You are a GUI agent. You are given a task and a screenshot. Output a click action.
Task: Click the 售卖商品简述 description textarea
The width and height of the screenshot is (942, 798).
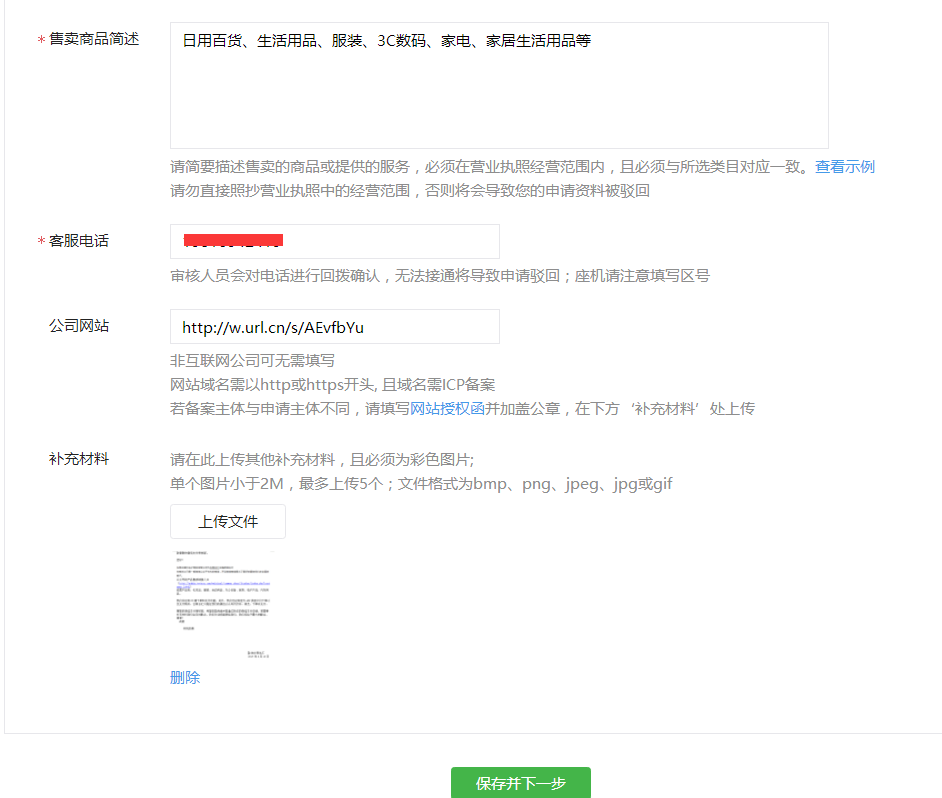click(499, 85)
